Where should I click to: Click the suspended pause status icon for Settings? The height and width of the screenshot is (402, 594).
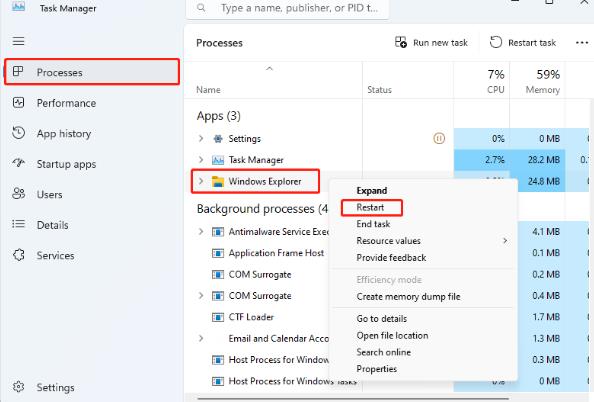(439, 138)
